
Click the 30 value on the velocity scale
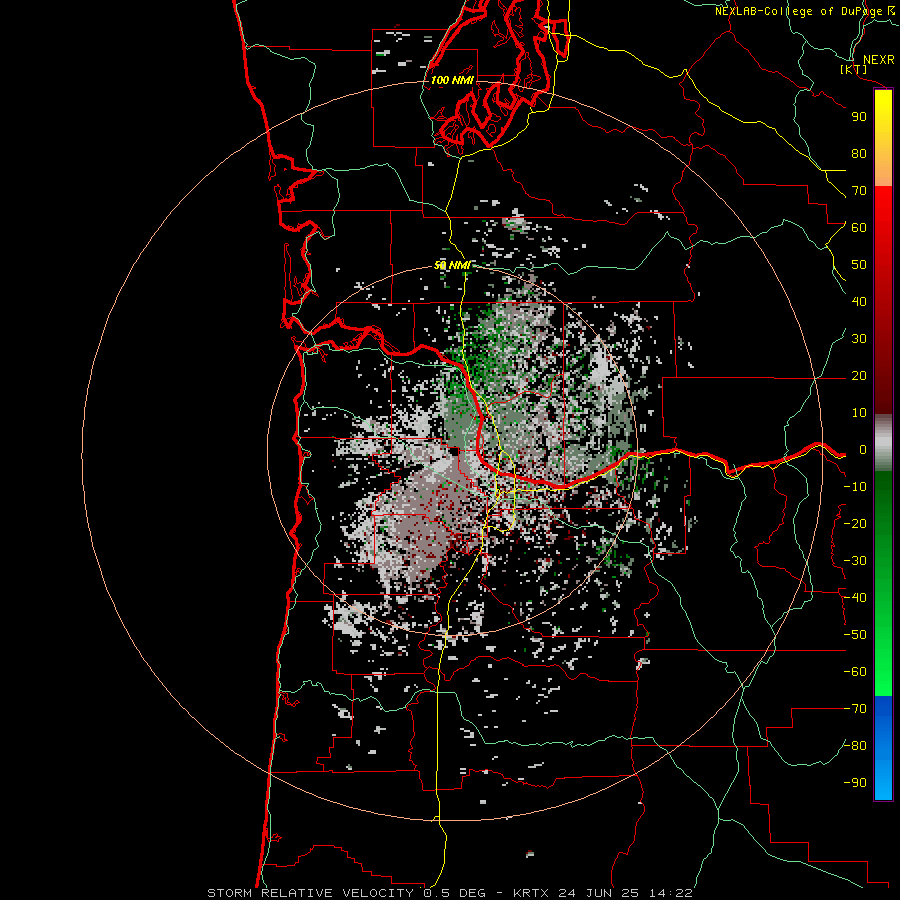pos(859,339)
